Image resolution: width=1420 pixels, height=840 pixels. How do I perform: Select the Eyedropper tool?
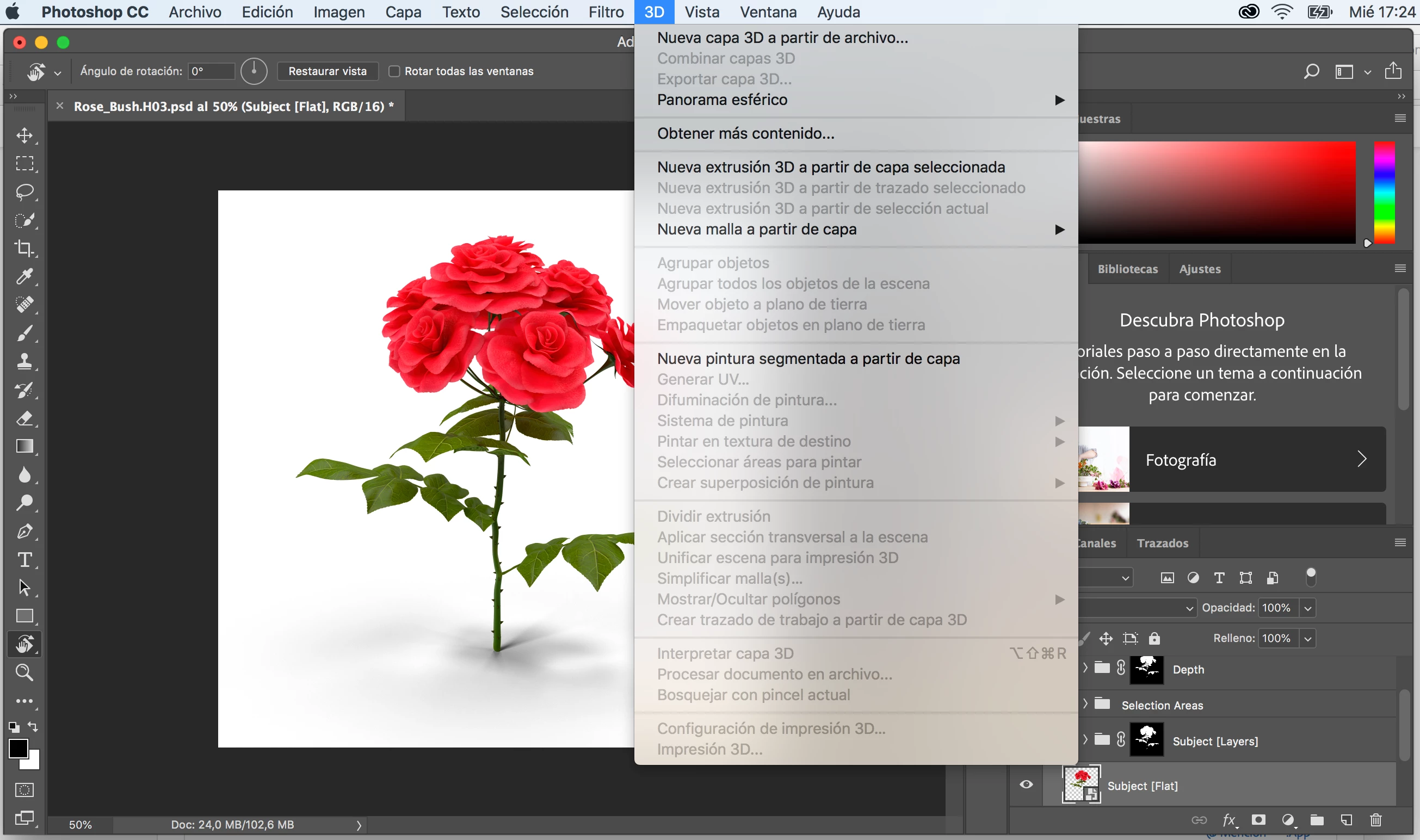click(x=24, y=277)
